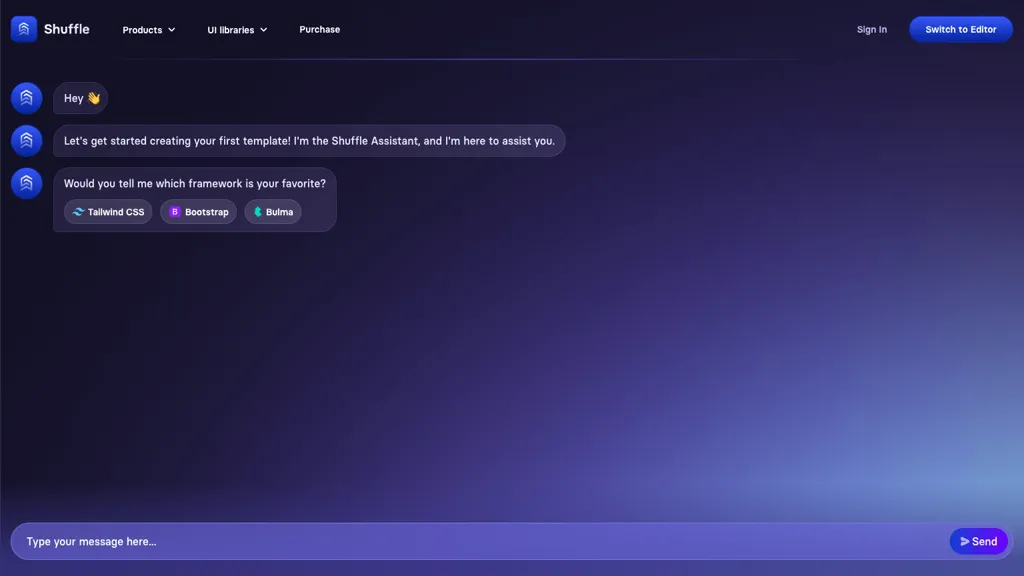This screenshot has width=1024, height=576.
Task: Click the green Bulma icon
Action: point(258,212)
